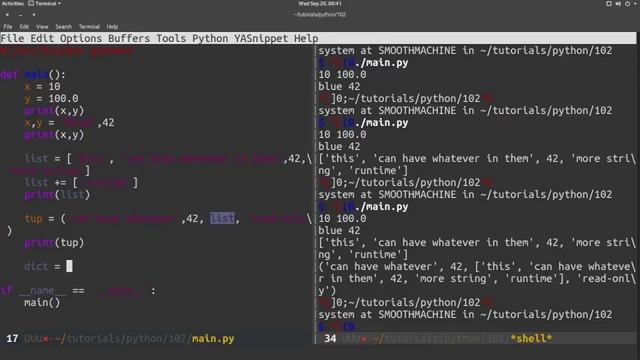Click the 'y = 100.0' assignment in editor
Image resolution: width=640 pixels, height=360 pixels.
click(51, 98)
